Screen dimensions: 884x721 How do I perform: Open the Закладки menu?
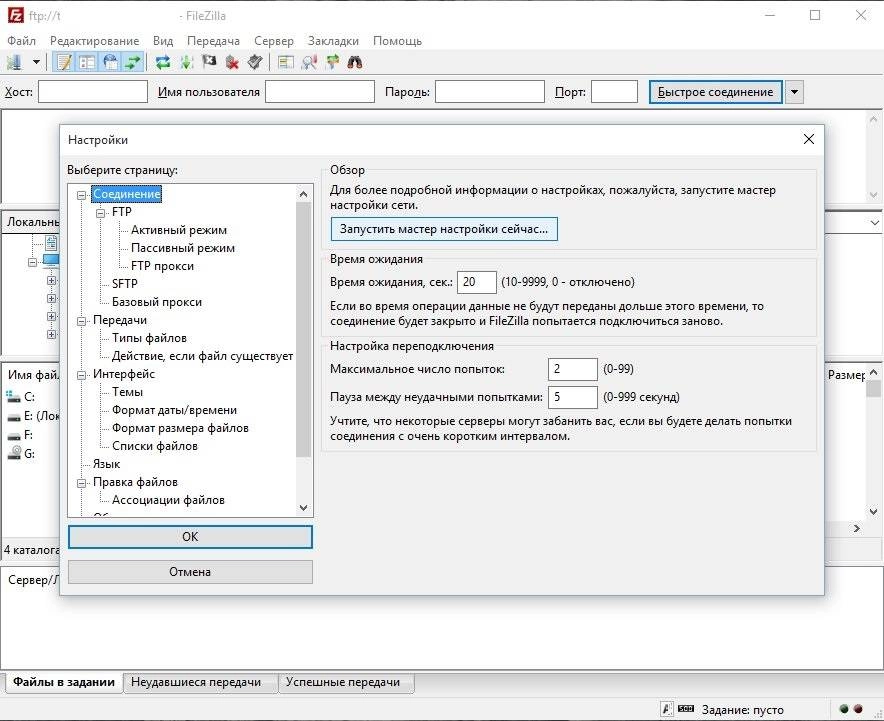pyautogui.click(x=333, y=41)
